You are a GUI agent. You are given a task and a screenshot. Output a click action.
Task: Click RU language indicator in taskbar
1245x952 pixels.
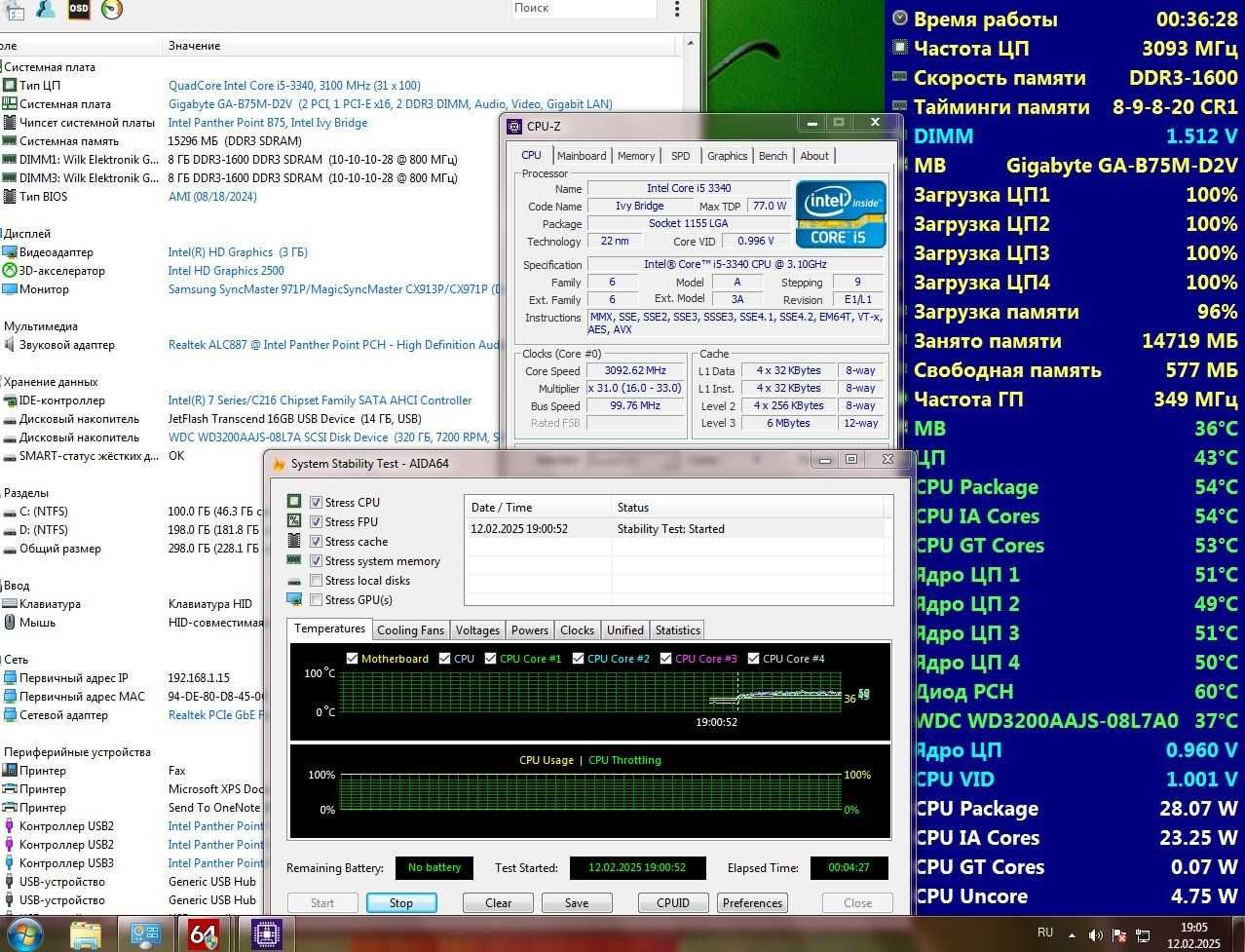(x=1045, y=933)
